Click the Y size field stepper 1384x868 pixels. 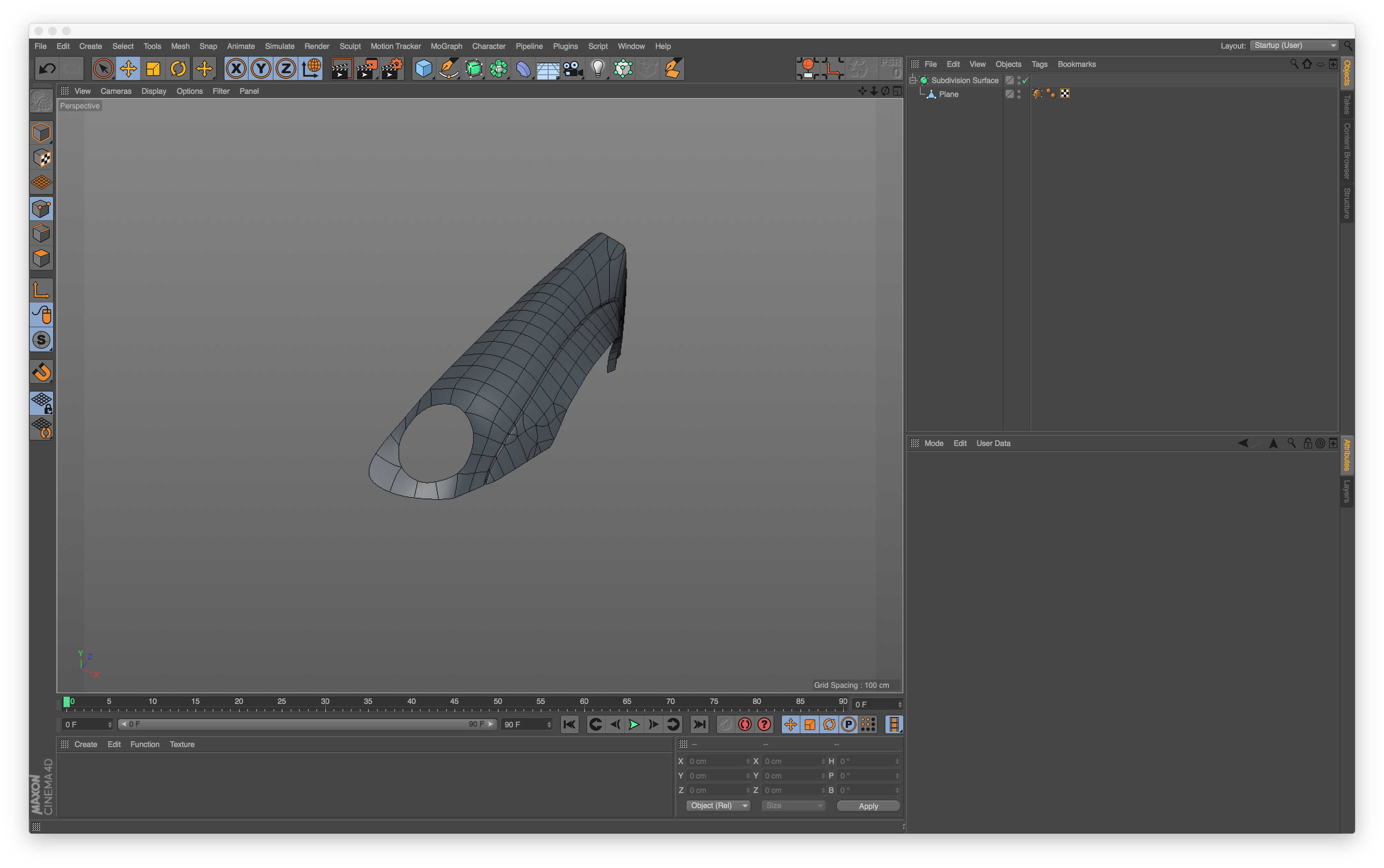point(823,775)
